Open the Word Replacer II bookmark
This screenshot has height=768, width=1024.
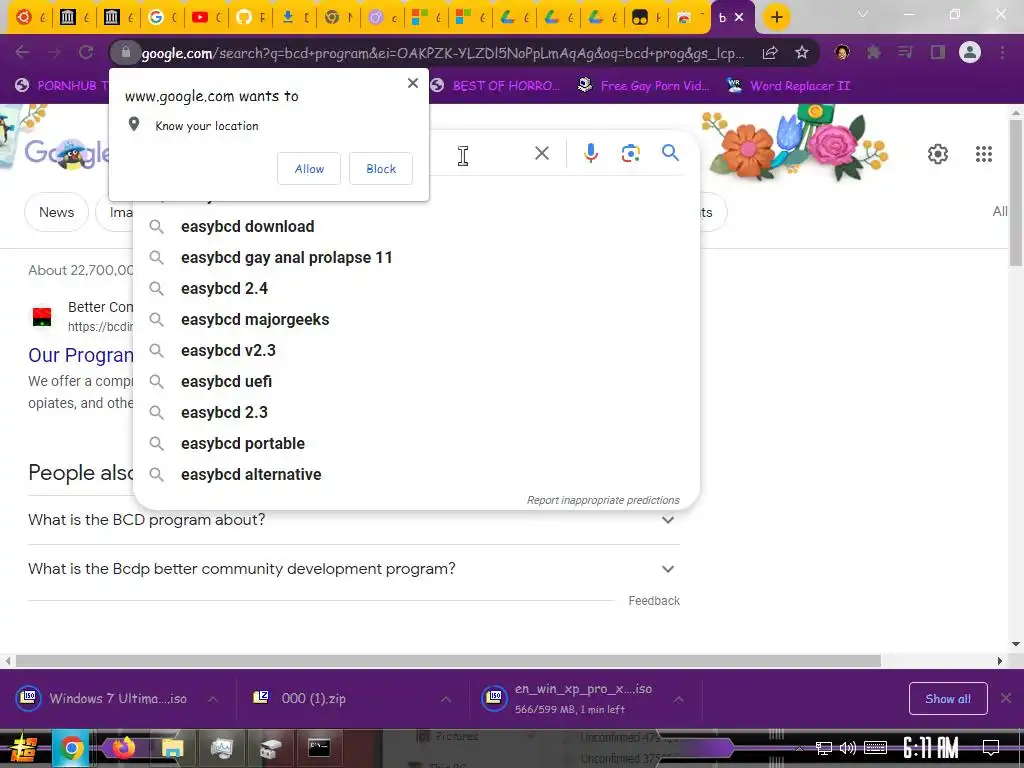tap(789, 86)
